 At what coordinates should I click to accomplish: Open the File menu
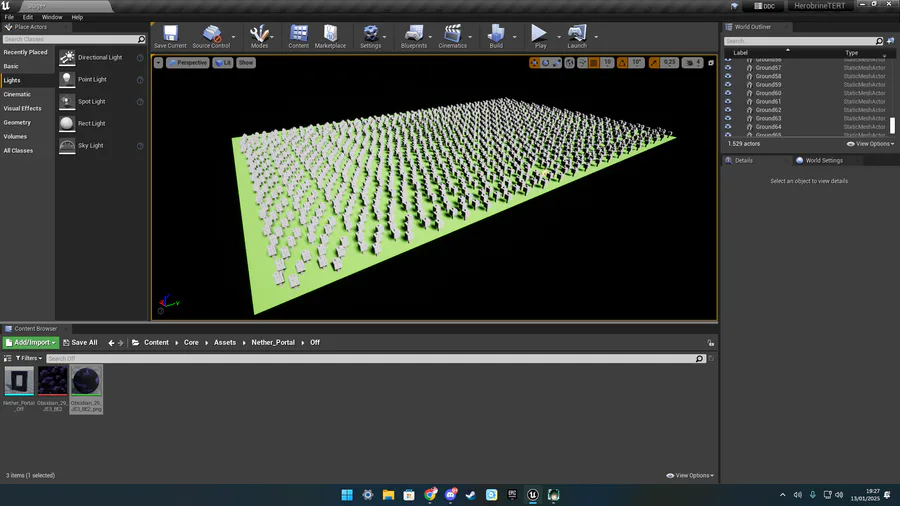click(x=9, y=17)
